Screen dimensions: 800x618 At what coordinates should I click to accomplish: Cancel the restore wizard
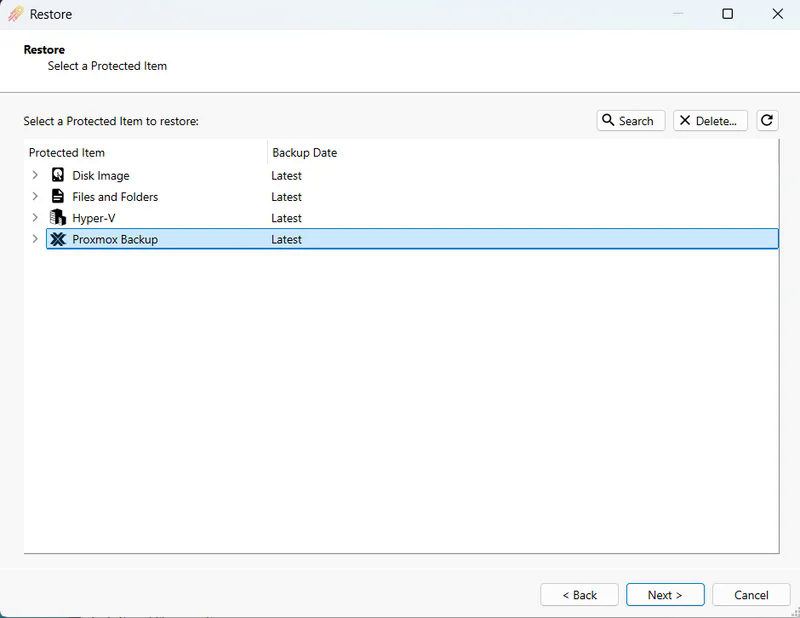click(751, 595)
